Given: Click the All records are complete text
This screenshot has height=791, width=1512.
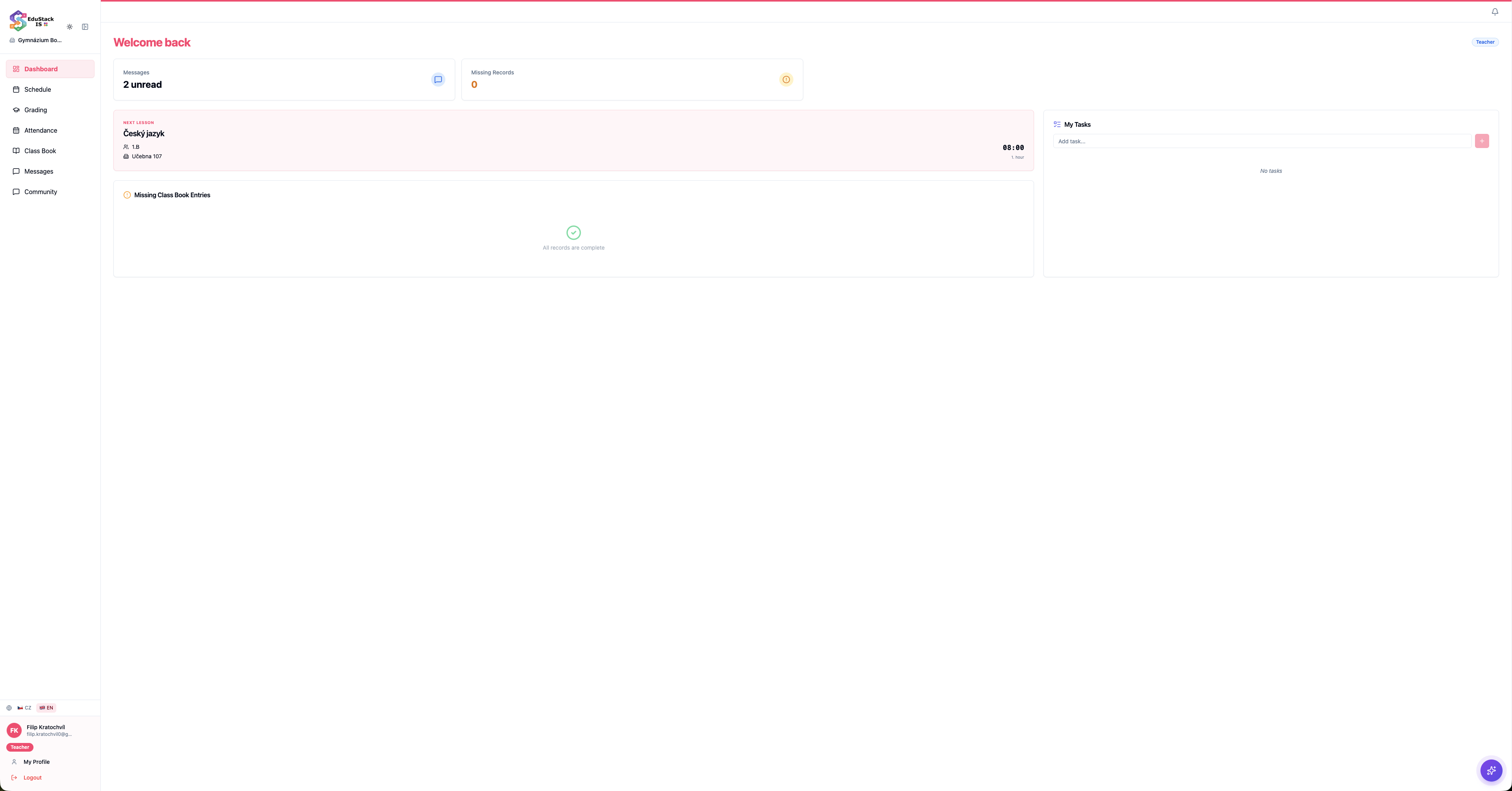Looking at the screenshot, I should [573, 248].
